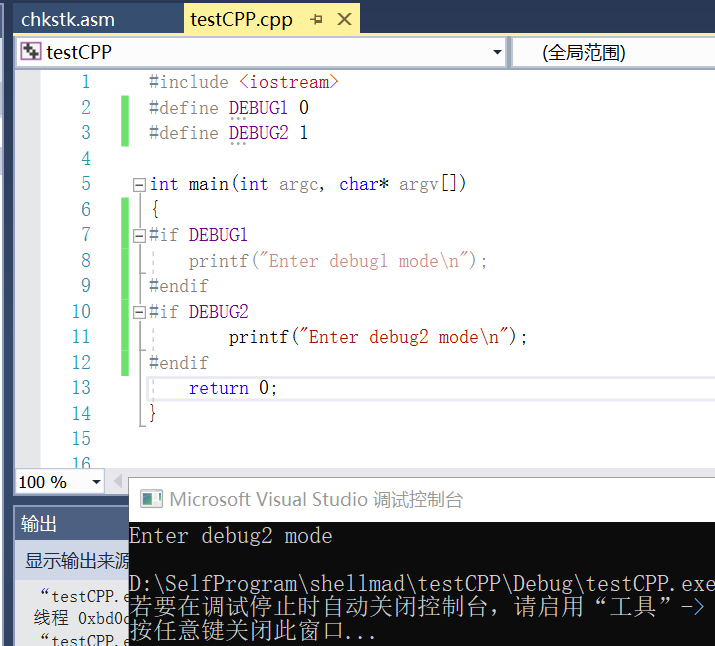Click the 线程 0xbd0 output line

coord(81,618)
